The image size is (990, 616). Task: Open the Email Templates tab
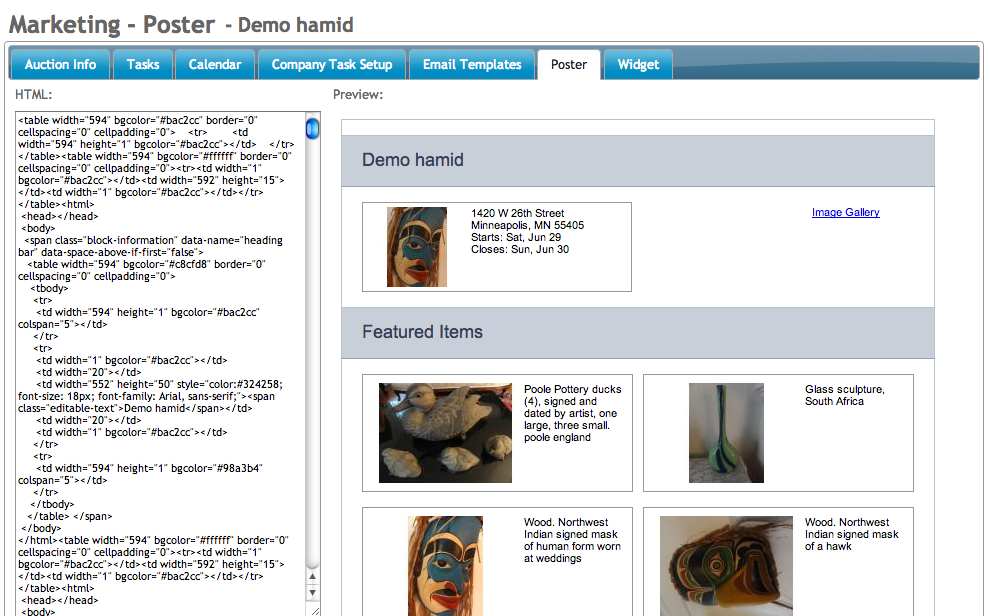[472, 64]
